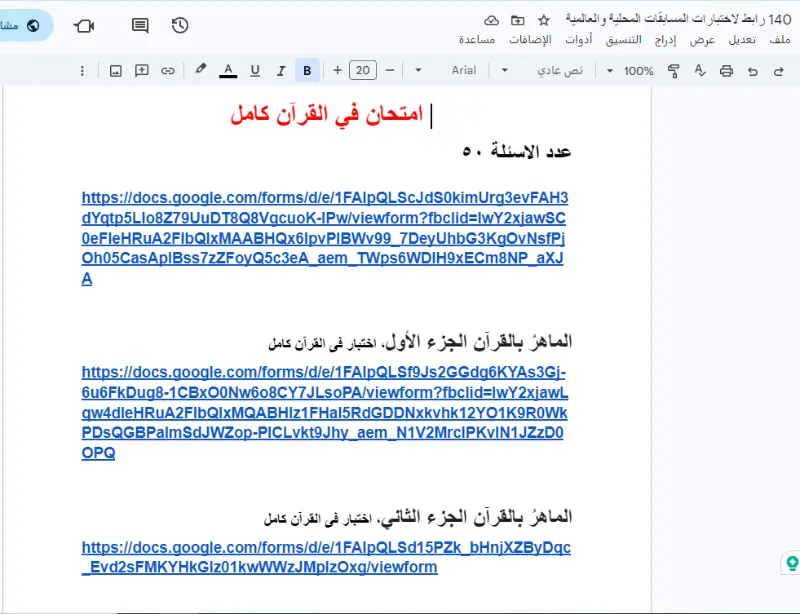Open zoom level 100% dropdown

click(633, 71)
